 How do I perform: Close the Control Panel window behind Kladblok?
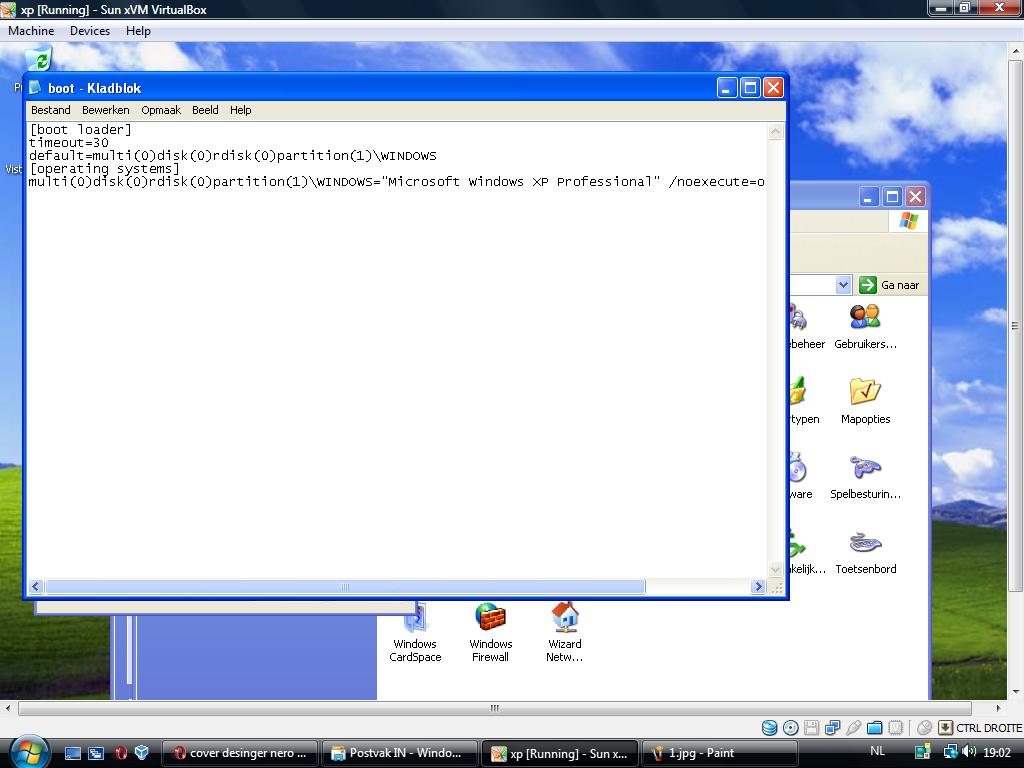(x=916, y=197)
